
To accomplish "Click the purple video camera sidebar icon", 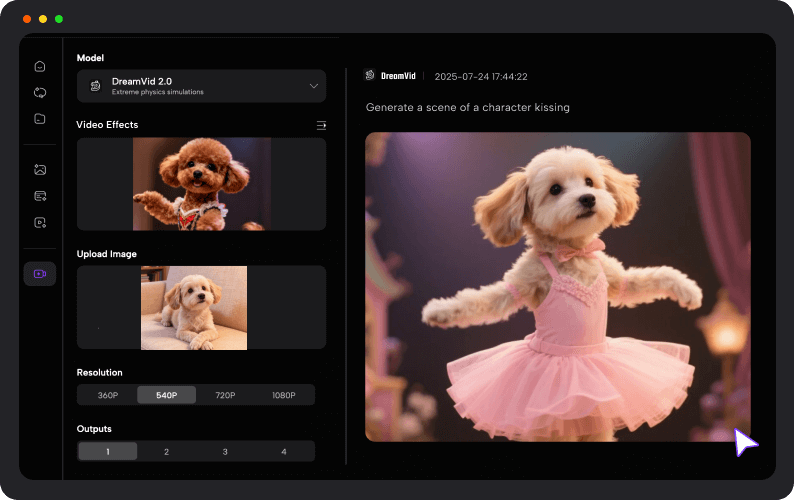I will [x=40, y=274].
